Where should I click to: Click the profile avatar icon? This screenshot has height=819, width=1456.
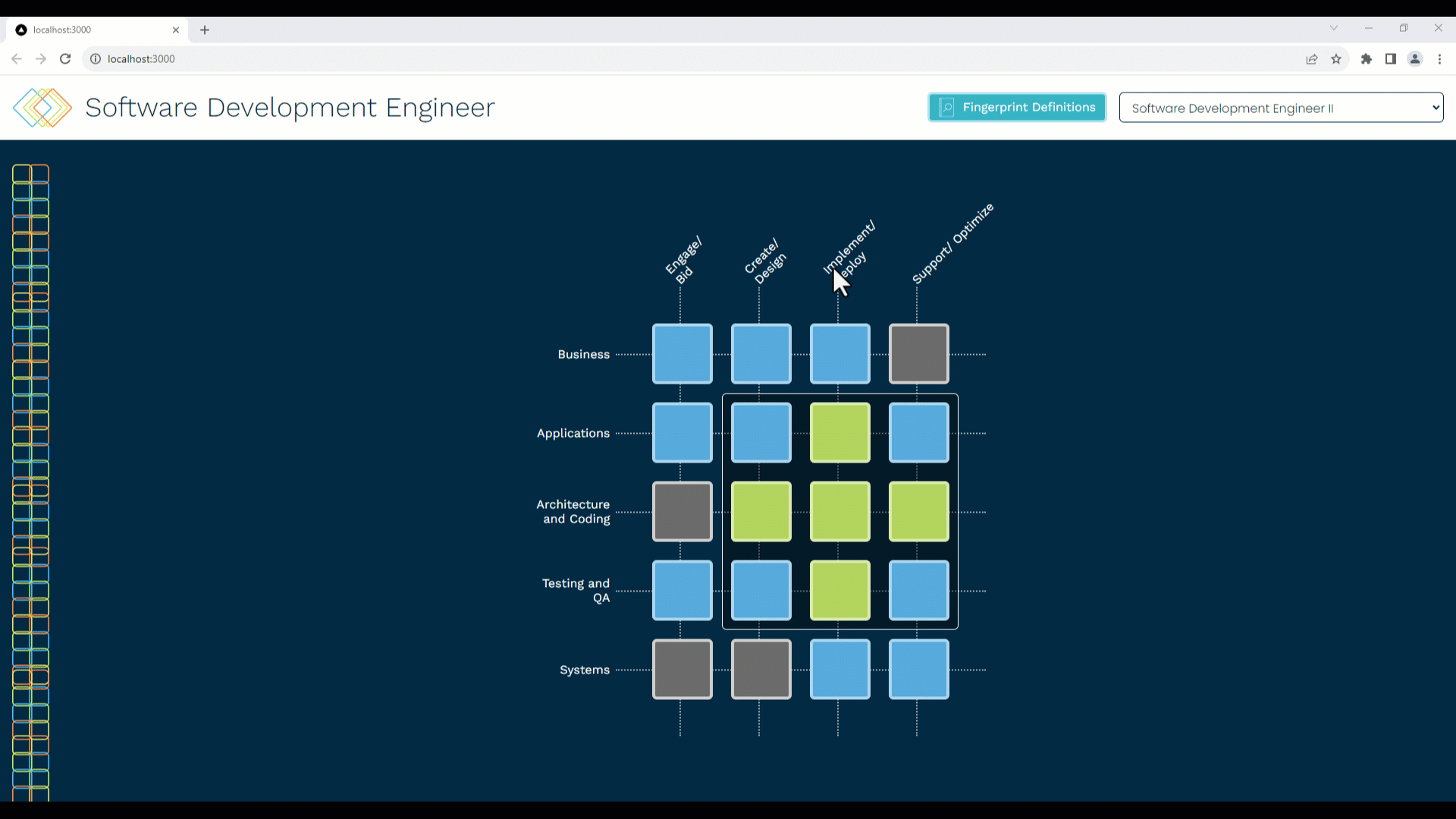point(1415,59)
